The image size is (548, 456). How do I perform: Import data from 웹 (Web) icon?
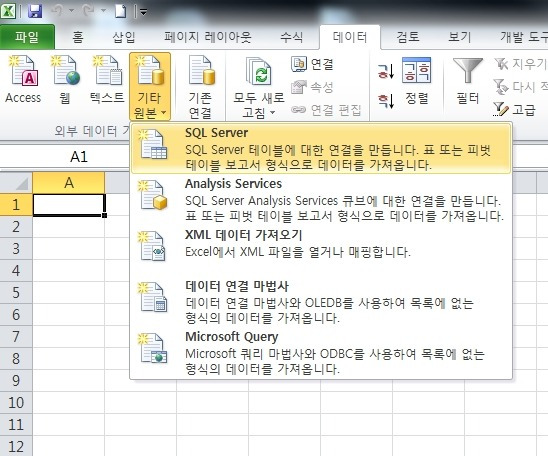(65, 80)
